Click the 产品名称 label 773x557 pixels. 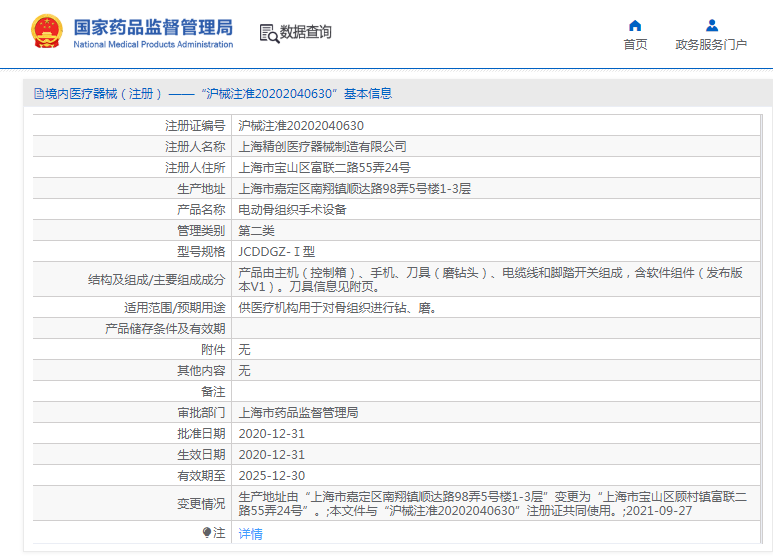tap(201, 210)
